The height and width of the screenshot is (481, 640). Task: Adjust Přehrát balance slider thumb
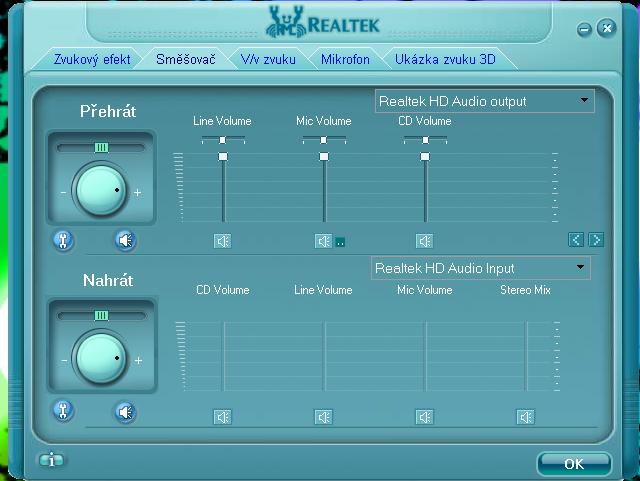(102, 147)
